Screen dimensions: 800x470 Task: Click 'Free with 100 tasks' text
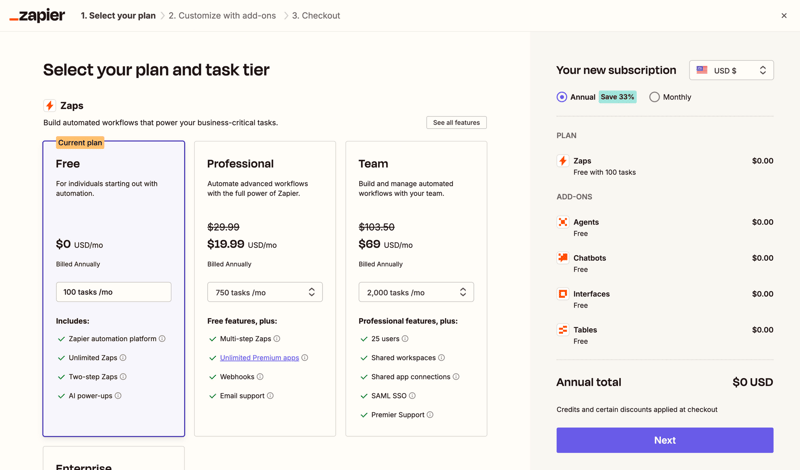pyautogui.click(x=605, y=172)
